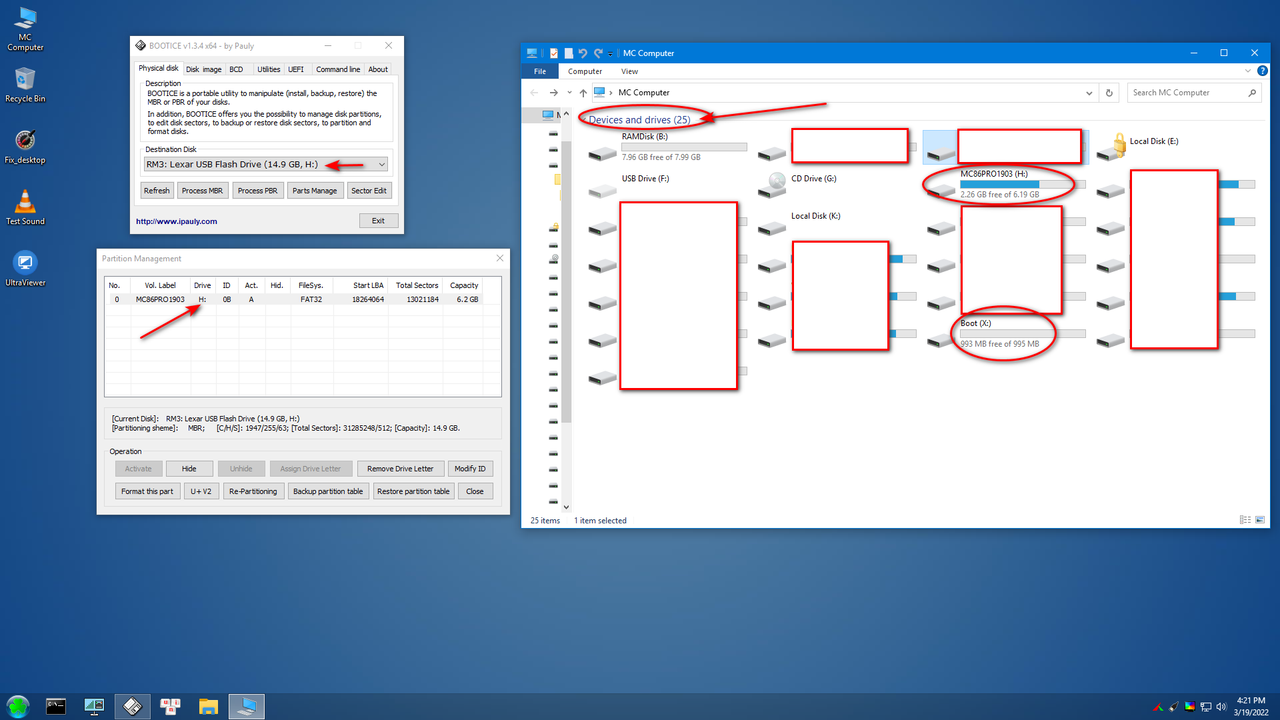
Task: Open the Computer ribbon tab
Action: [x=585, y=71]
